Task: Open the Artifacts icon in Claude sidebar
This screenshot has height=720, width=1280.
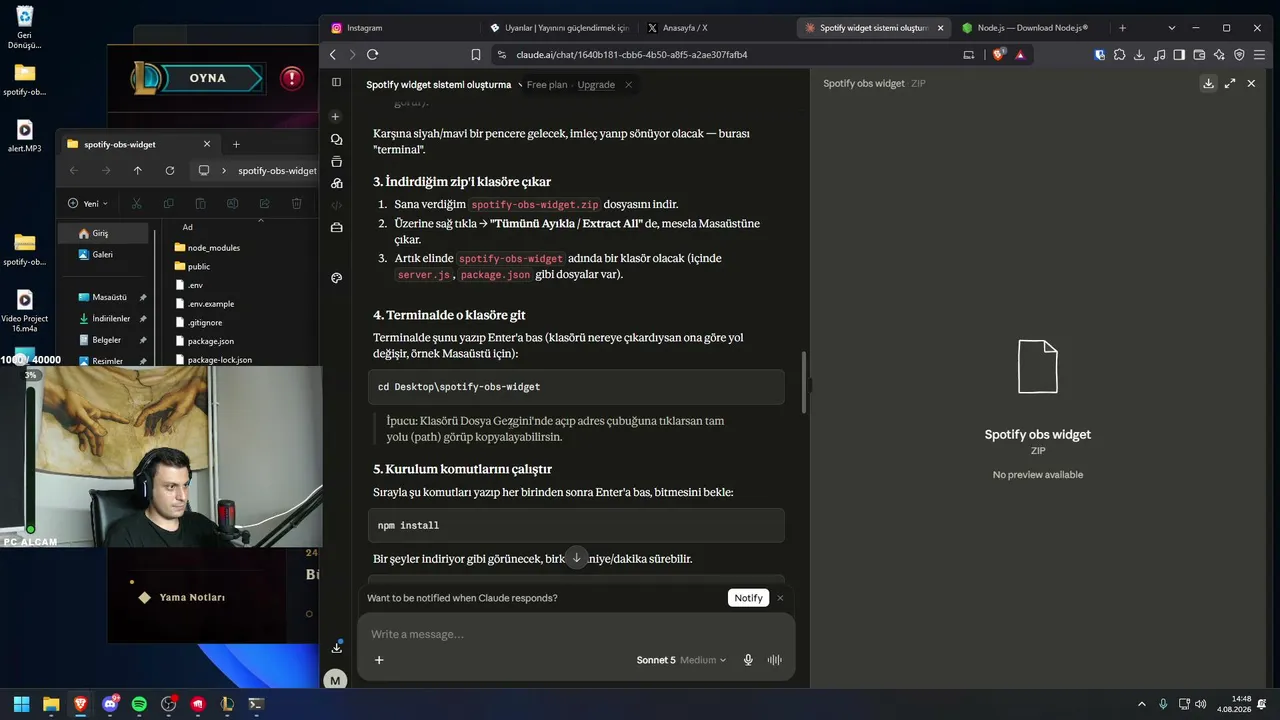Action: [336, 183]
